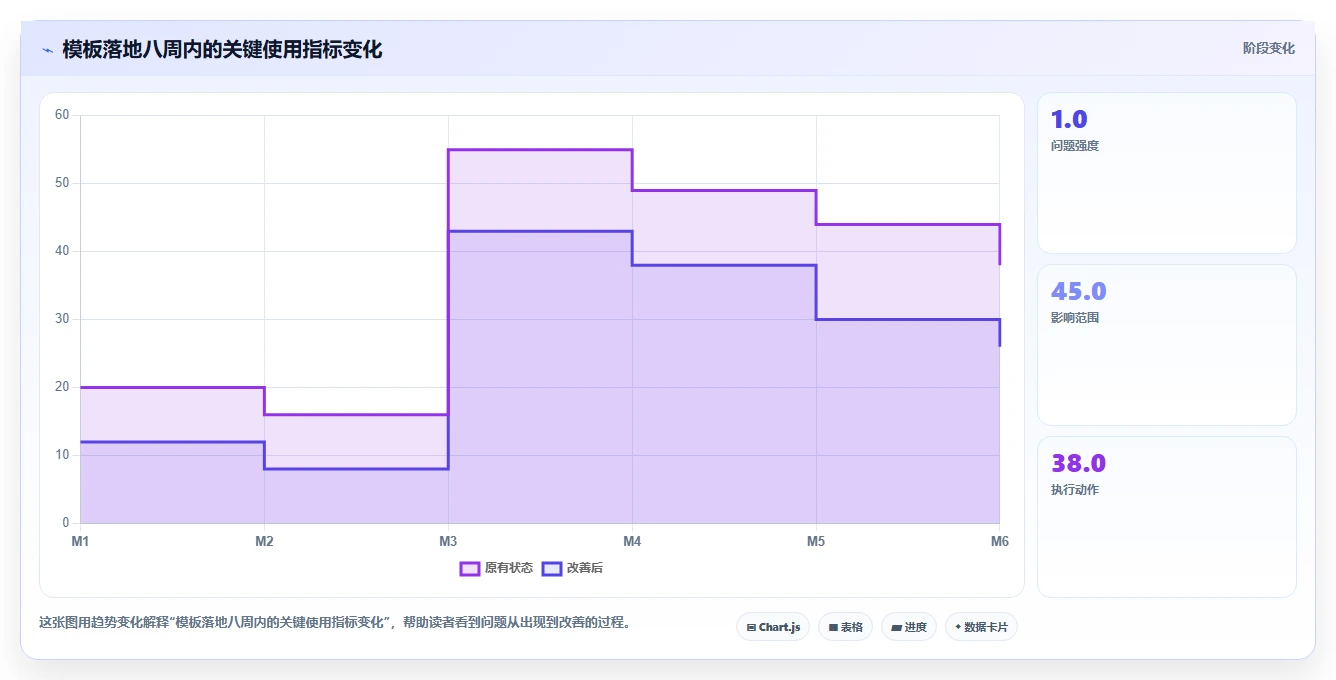Image resolution: width=1336 pixels, height=680 pixels.
Task: Open the 影响范围 45.0 card
Action: (1167, 345)
